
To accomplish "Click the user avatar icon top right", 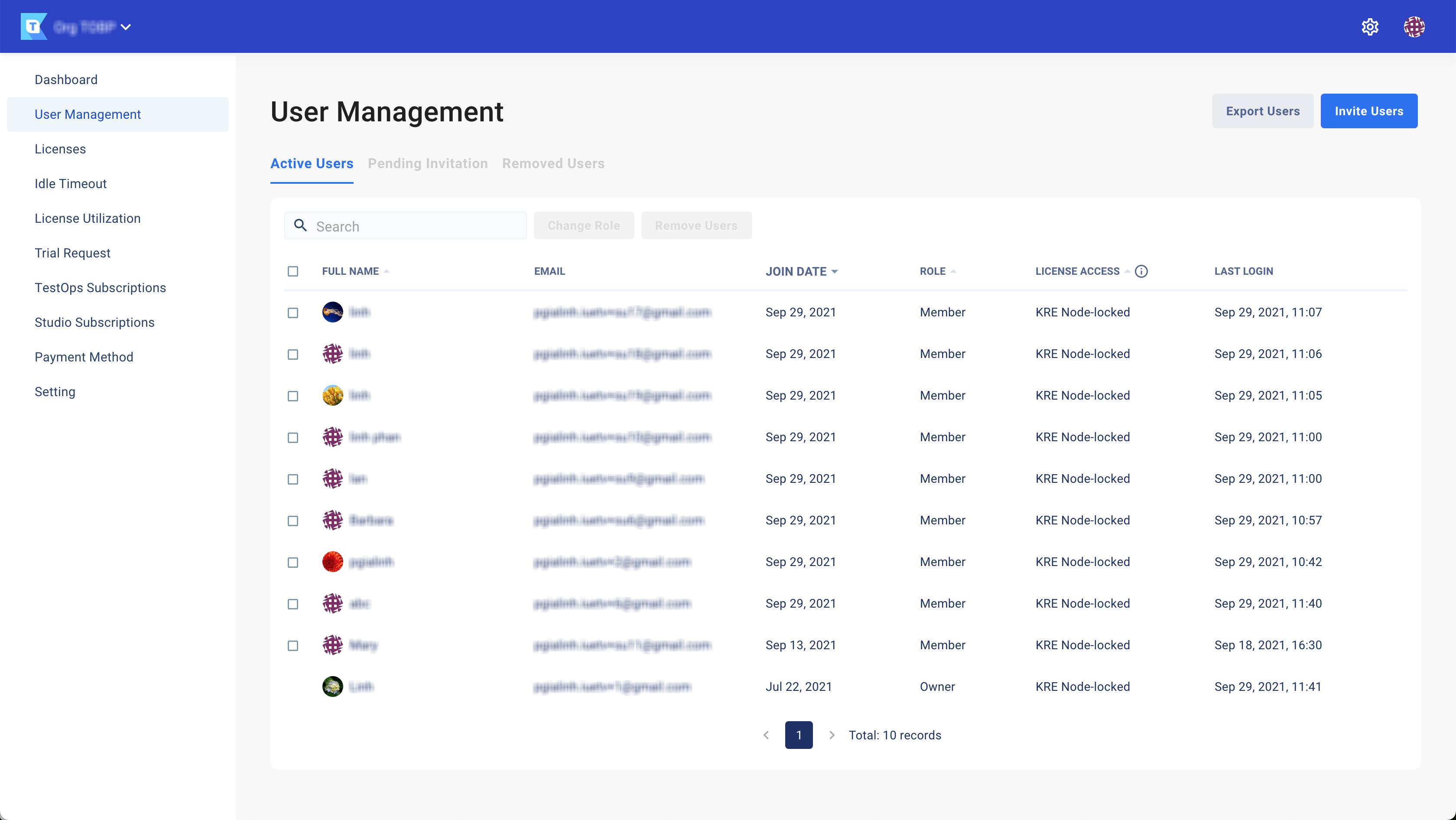I will pyautogui.click(x=1415, y=27).
